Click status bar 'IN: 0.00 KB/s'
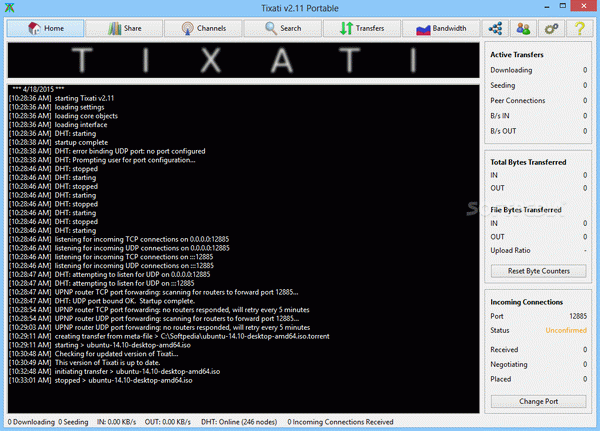The height and width of the screenshot is (431, 600). pos(116,422)
